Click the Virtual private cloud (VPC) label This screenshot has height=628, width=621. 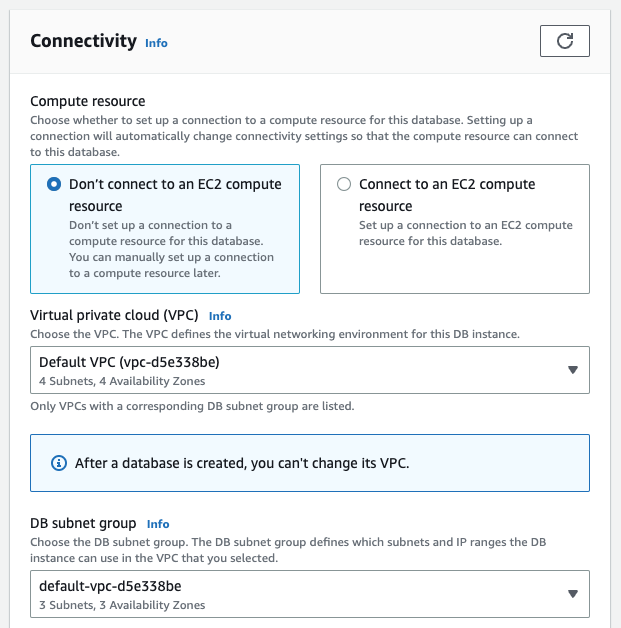pos(114,316)
